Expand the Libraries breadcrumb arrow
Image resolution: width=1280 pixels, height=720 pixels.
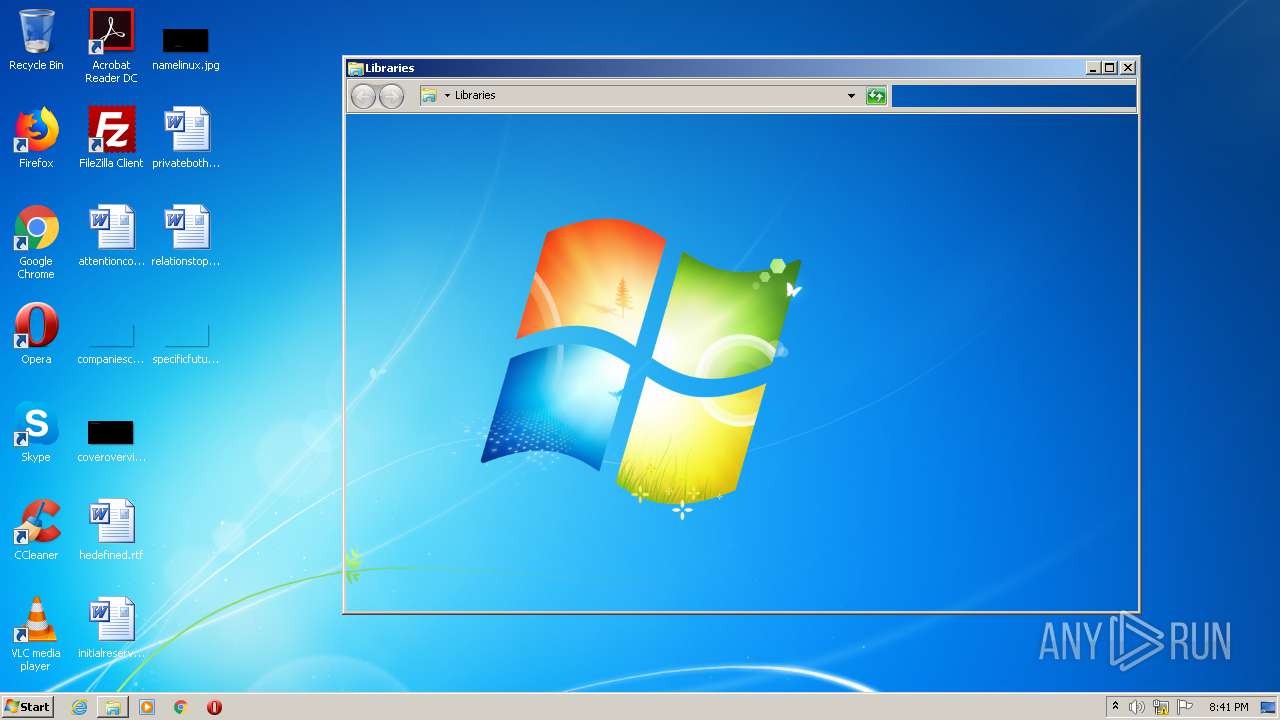447,96
